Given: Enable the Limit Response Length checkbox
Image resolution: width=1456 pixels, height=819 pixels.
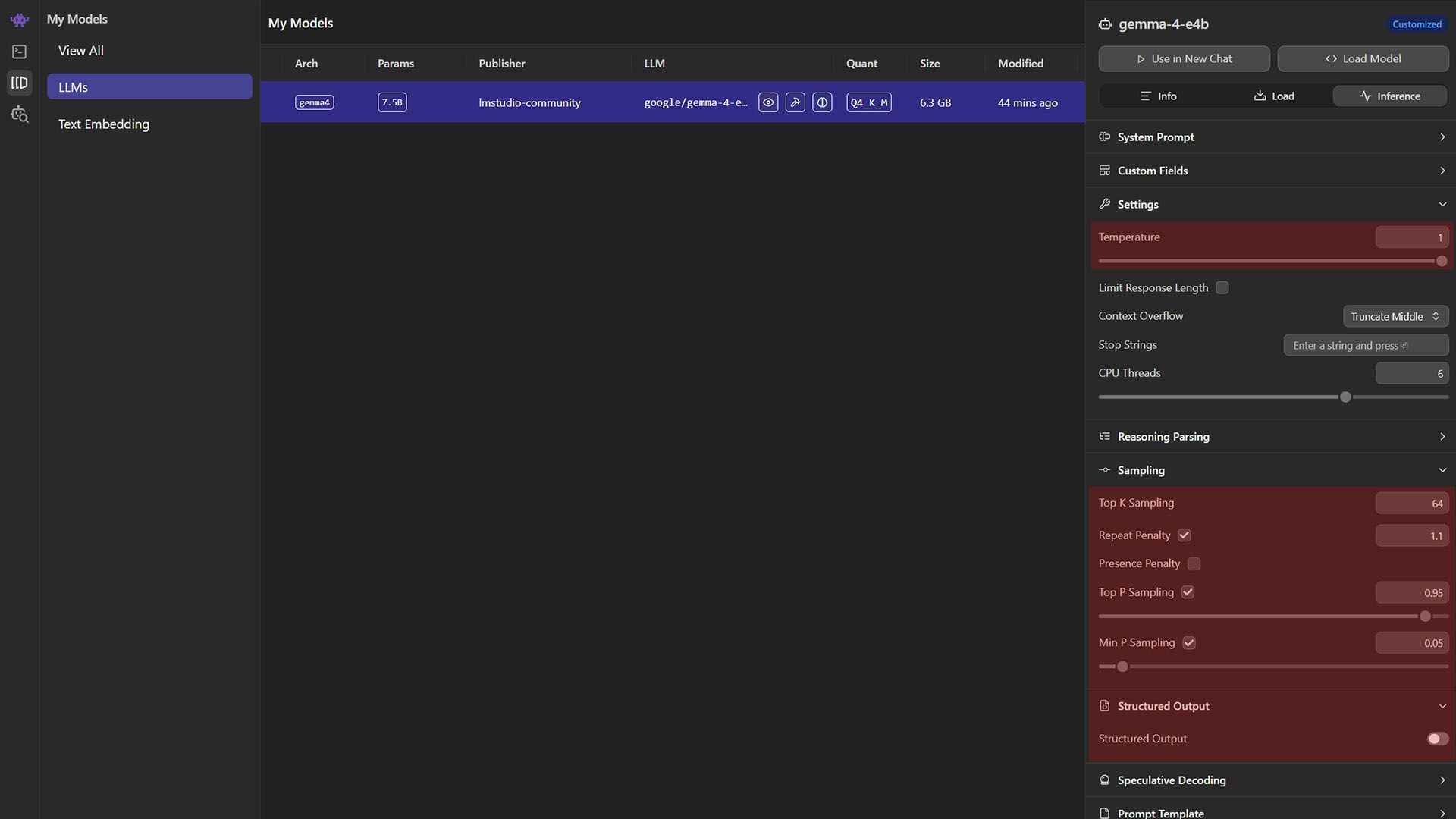Looking at the screenshot, I should (1222, 288).
